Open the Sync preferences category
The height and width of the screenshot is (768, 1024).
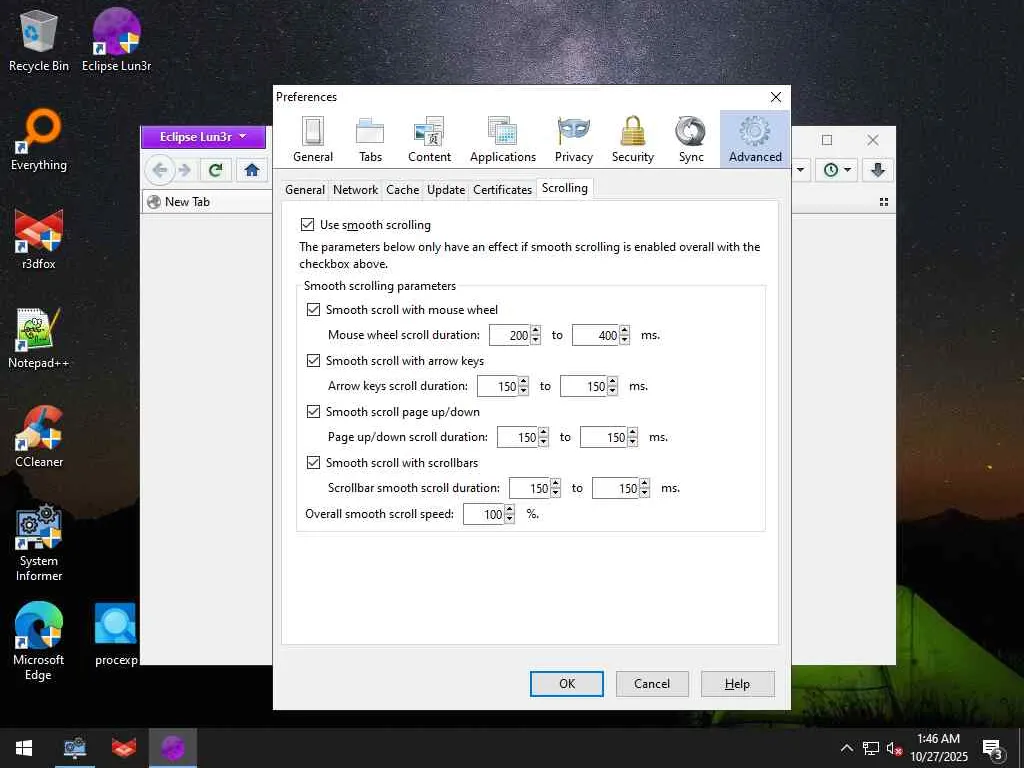pyautogui.click(x=691, y=139)
